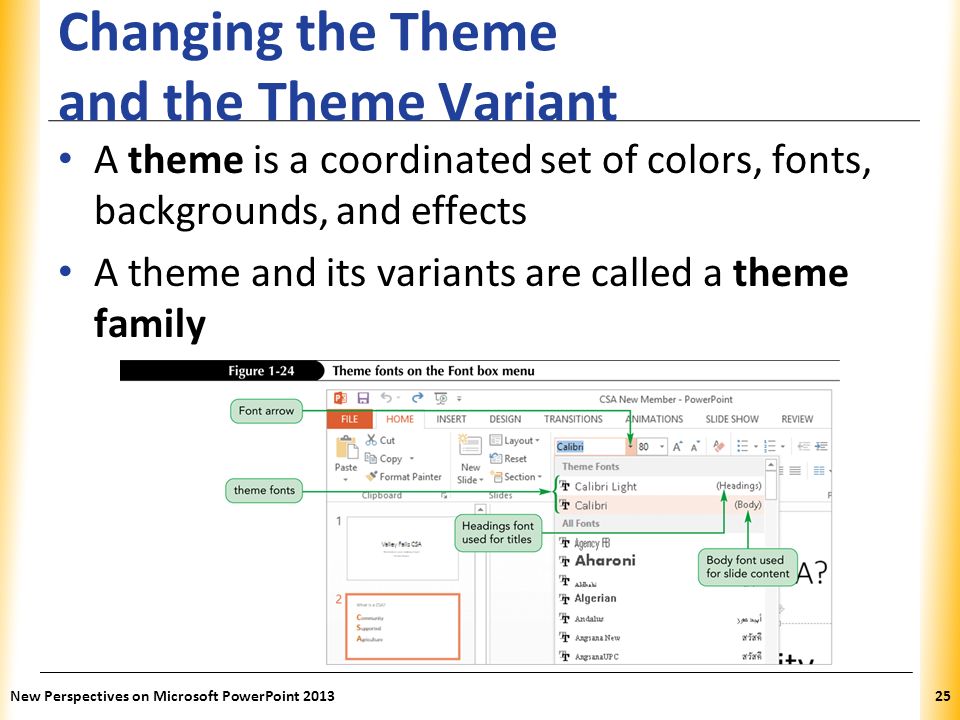The width and height of the screenshot is (960, 720).
Task: Select Calibri (Body) font
Action: tap(661, 505)
